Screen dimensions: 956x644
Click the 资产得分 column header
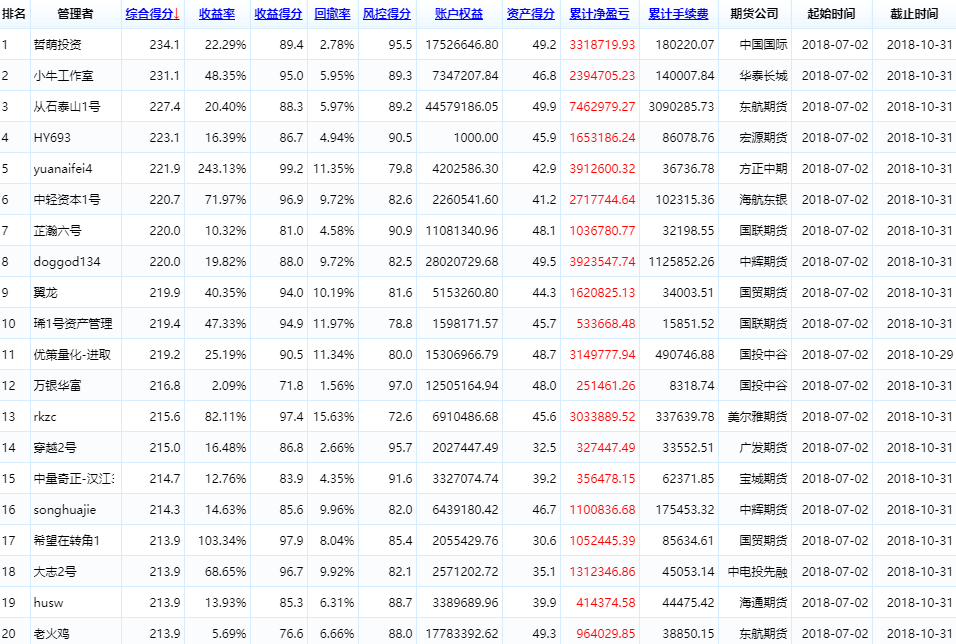tap(531, 14)
